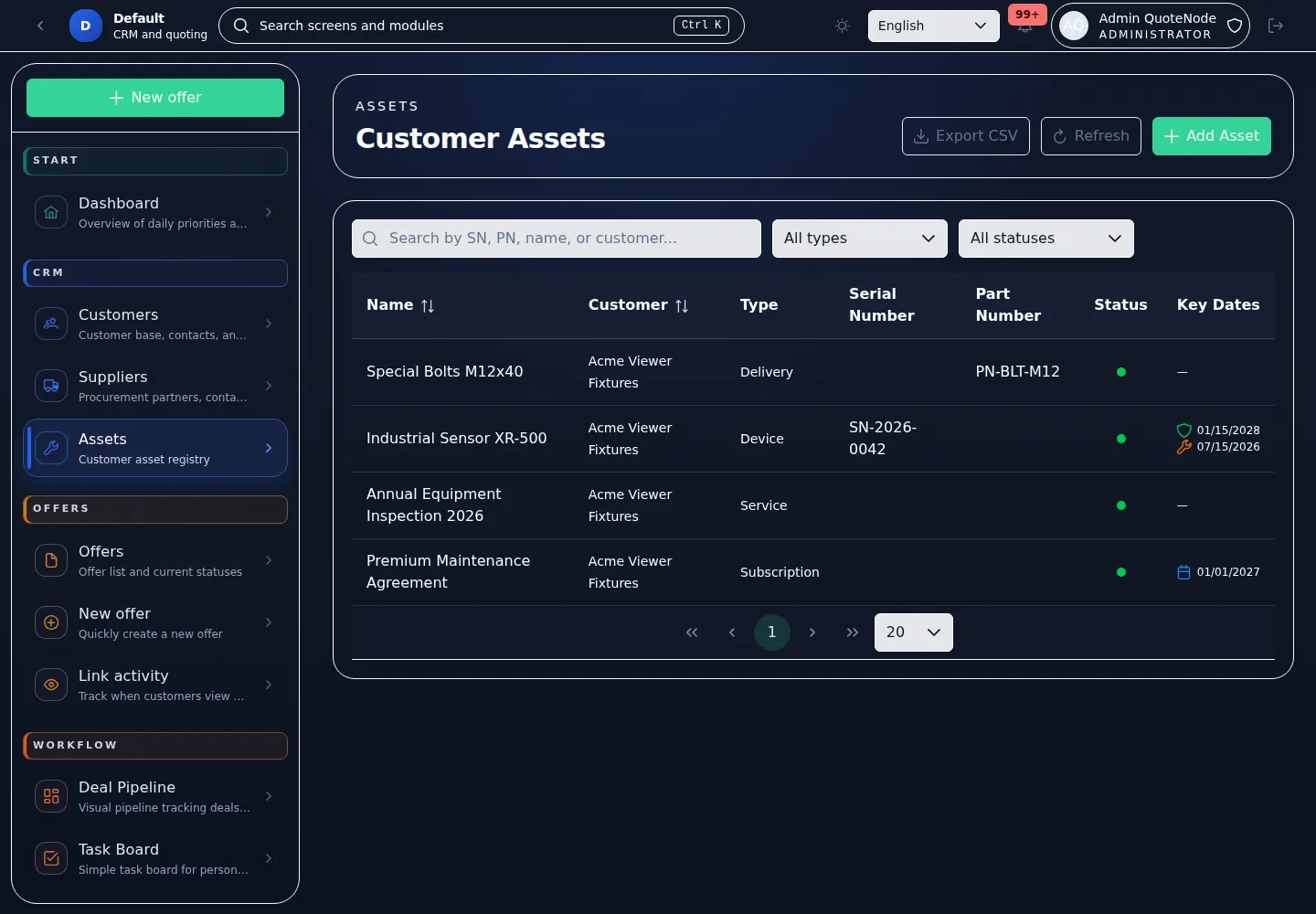Viewport: 1316px width, 914px height.
Task: Click the Refresh button
Action: [x=1091, y=136]
